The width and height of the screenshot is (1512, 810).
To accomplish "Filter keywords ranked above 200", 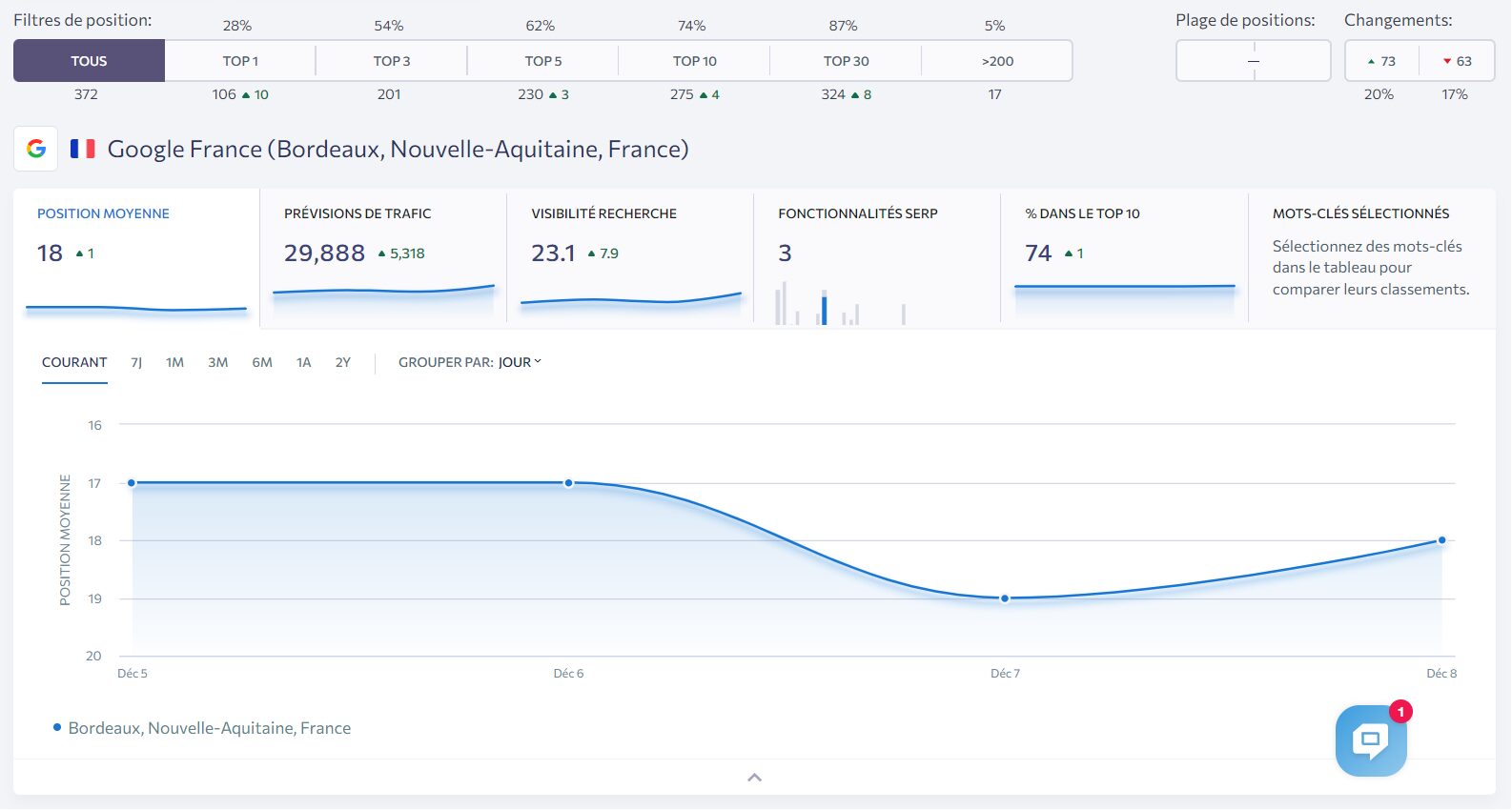I will pos(997,61).
